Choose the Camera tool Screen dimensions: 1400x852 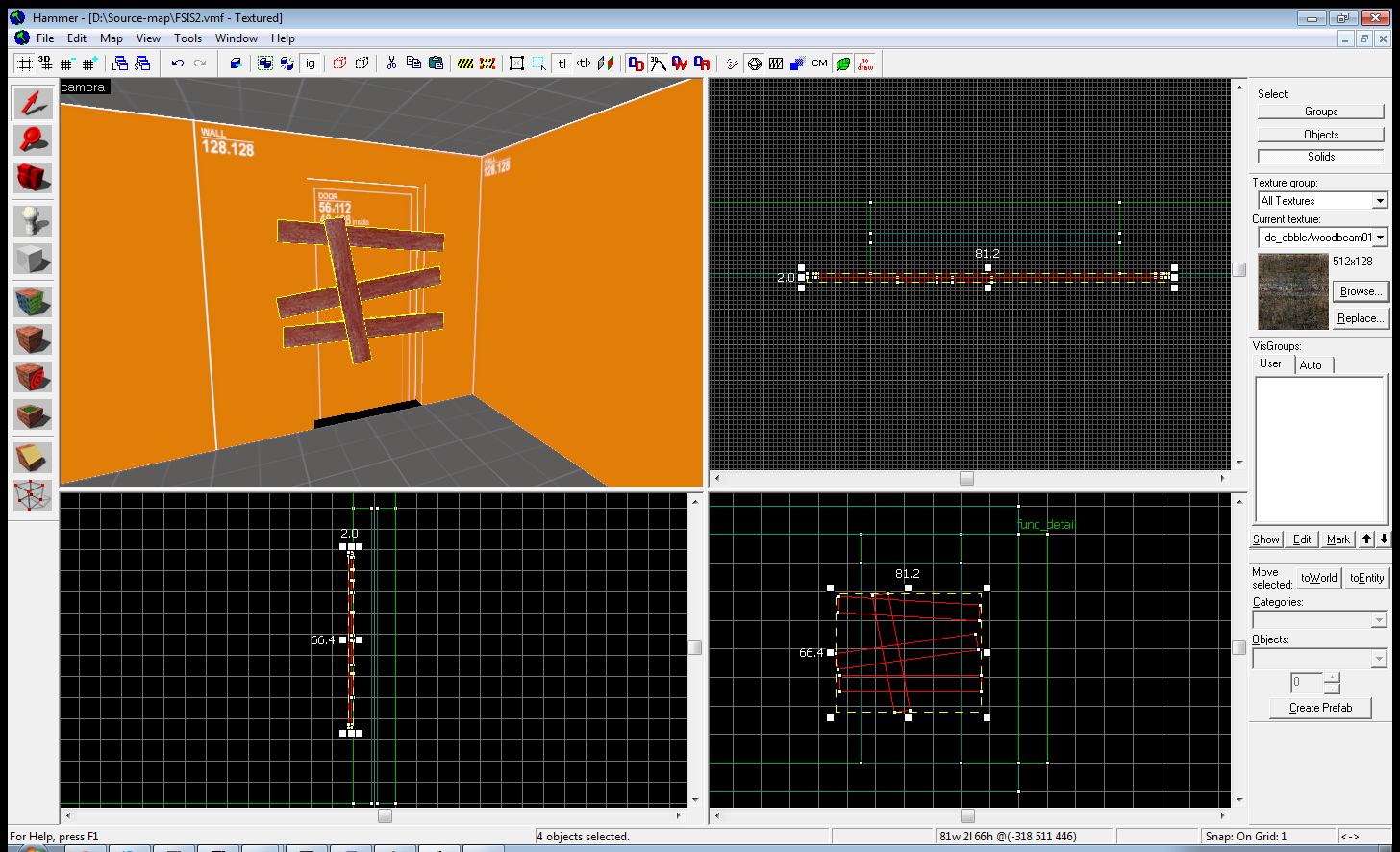point(33,178)
